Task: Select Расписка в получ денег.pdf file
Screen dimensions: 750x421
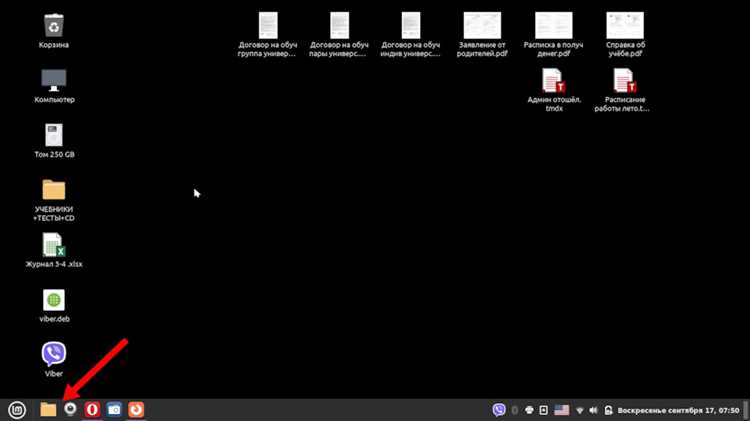Action: [x=553, y=34]
